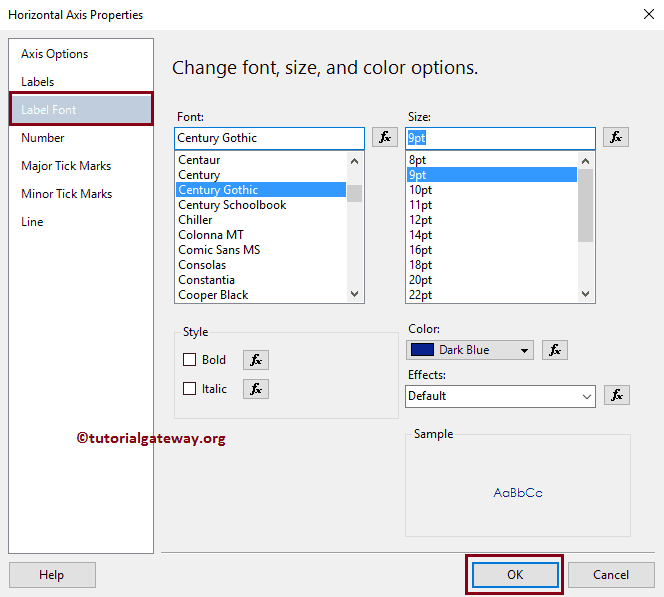Open expression editor for Effects
Viewport: 664px width, 597px height.
click(617, 395)
